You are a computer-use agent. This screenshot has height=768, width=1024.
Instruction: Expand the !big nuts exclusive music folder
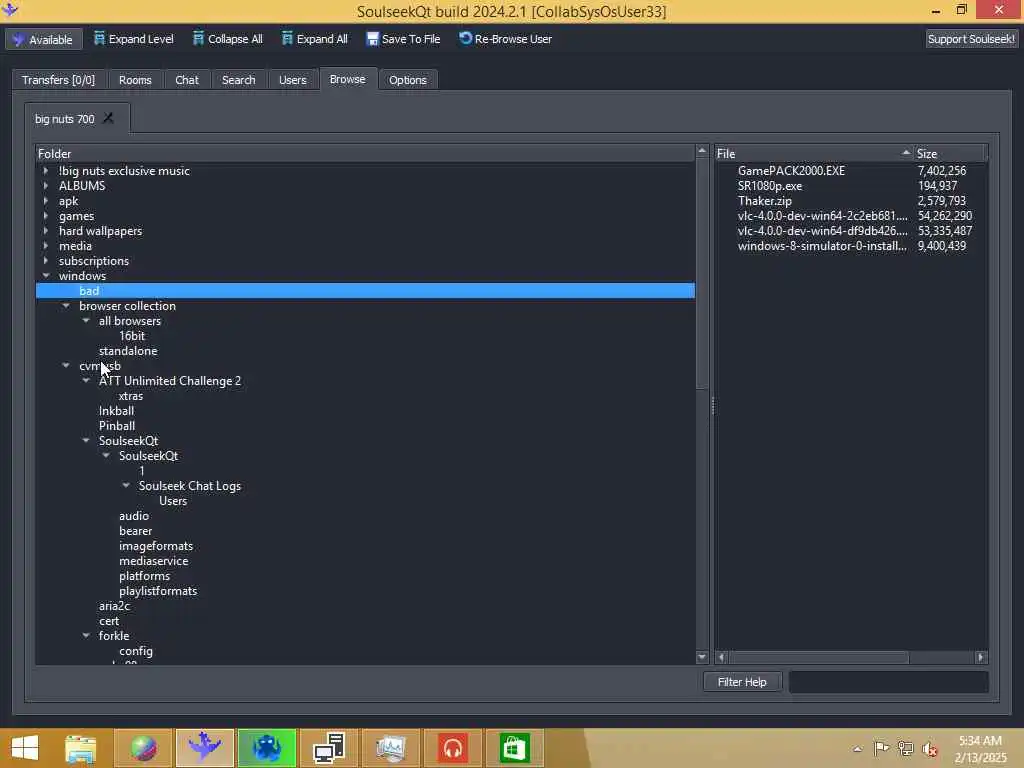coord(46,170)
